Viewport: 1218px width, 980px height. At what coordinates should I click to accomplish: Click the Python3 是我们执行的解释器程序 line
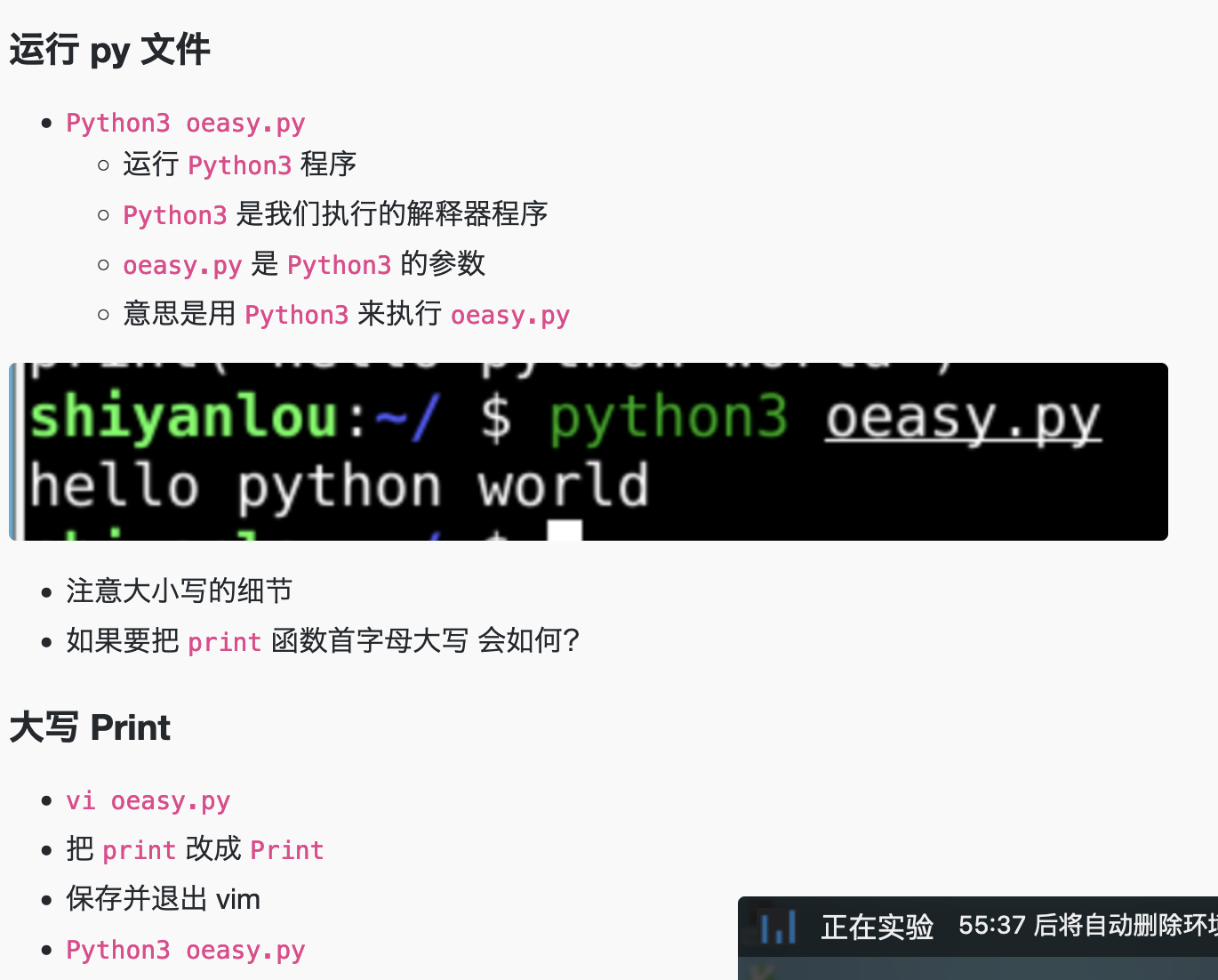point(334,215)
